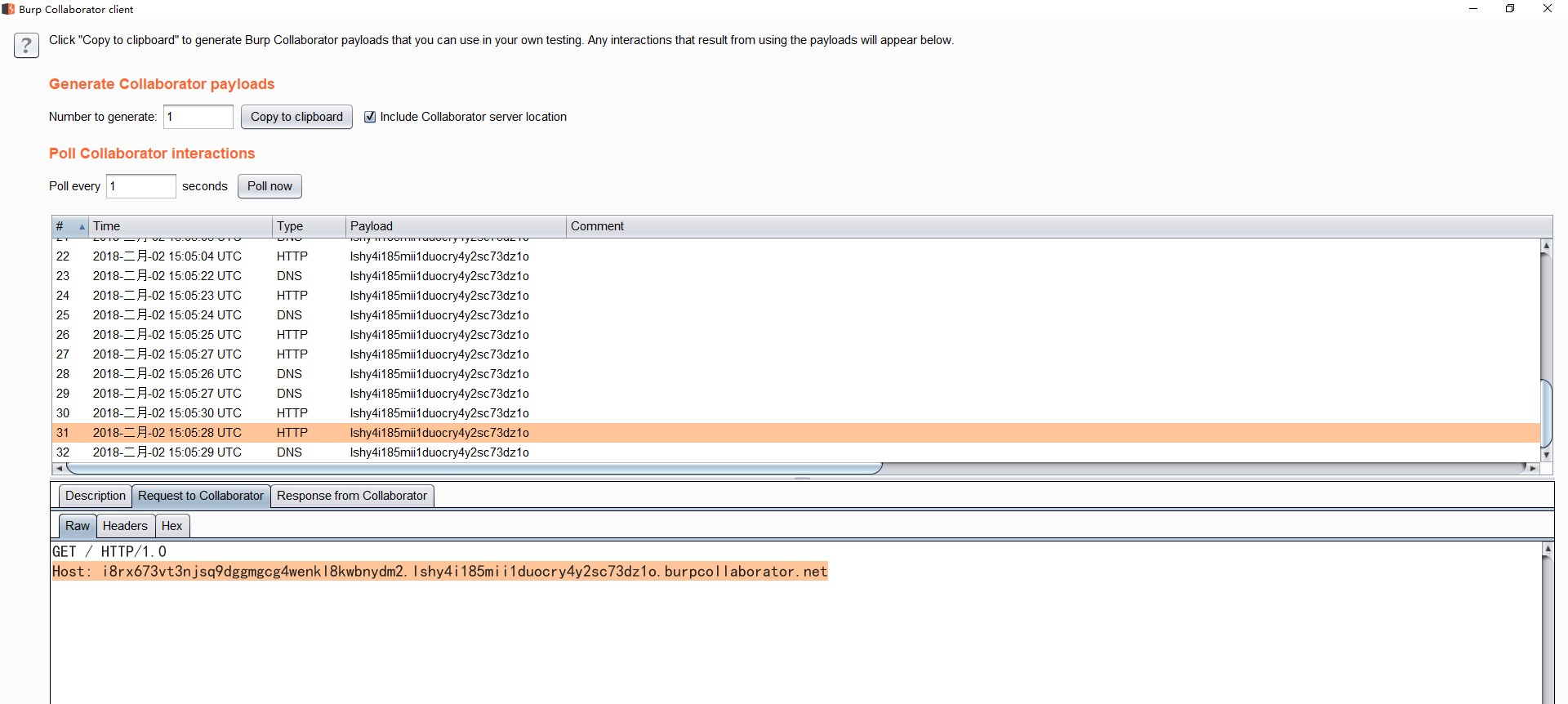
Task: Open the Response from Collaborator tab
Action: click(352, 496)
